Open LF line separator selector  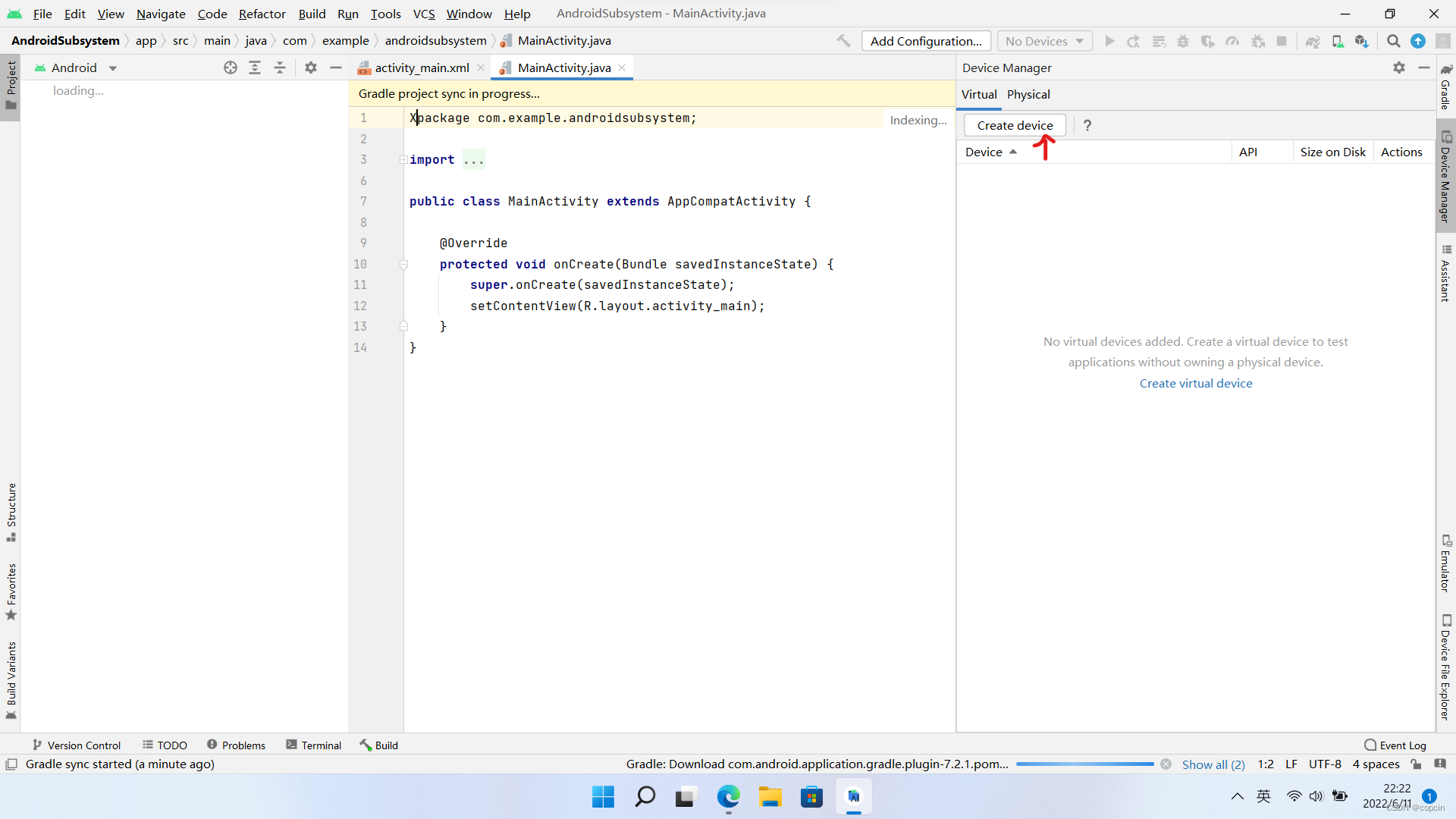point(1291,764)
